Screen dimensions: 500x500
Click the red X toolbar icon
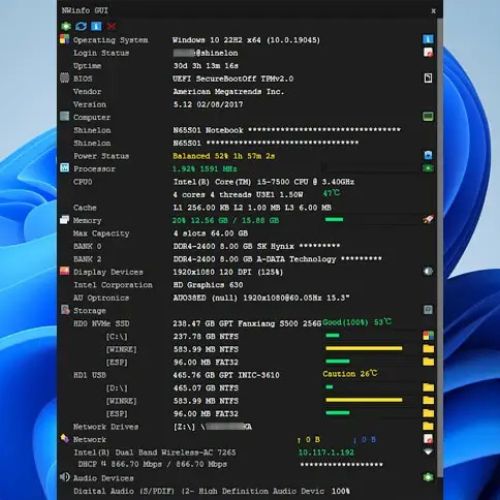pos(112,26)
